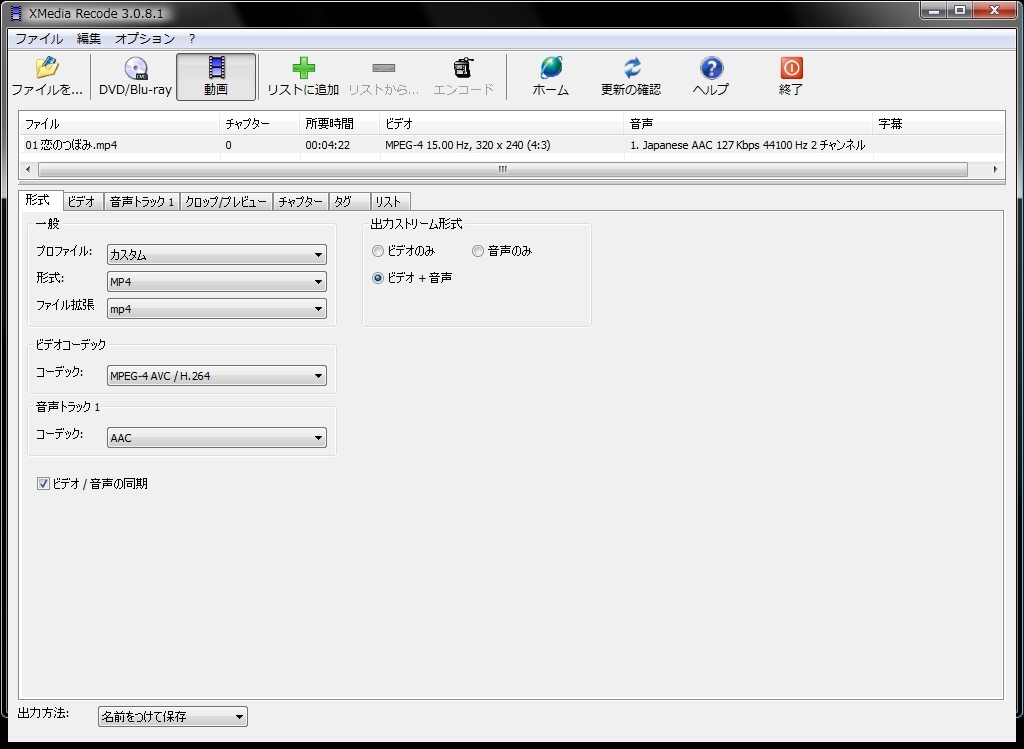Expand the プロファイル カスタム dropdown
The width and height of the screenshot is (1024, 749).
pyautogui.click(x=217, y=255)
